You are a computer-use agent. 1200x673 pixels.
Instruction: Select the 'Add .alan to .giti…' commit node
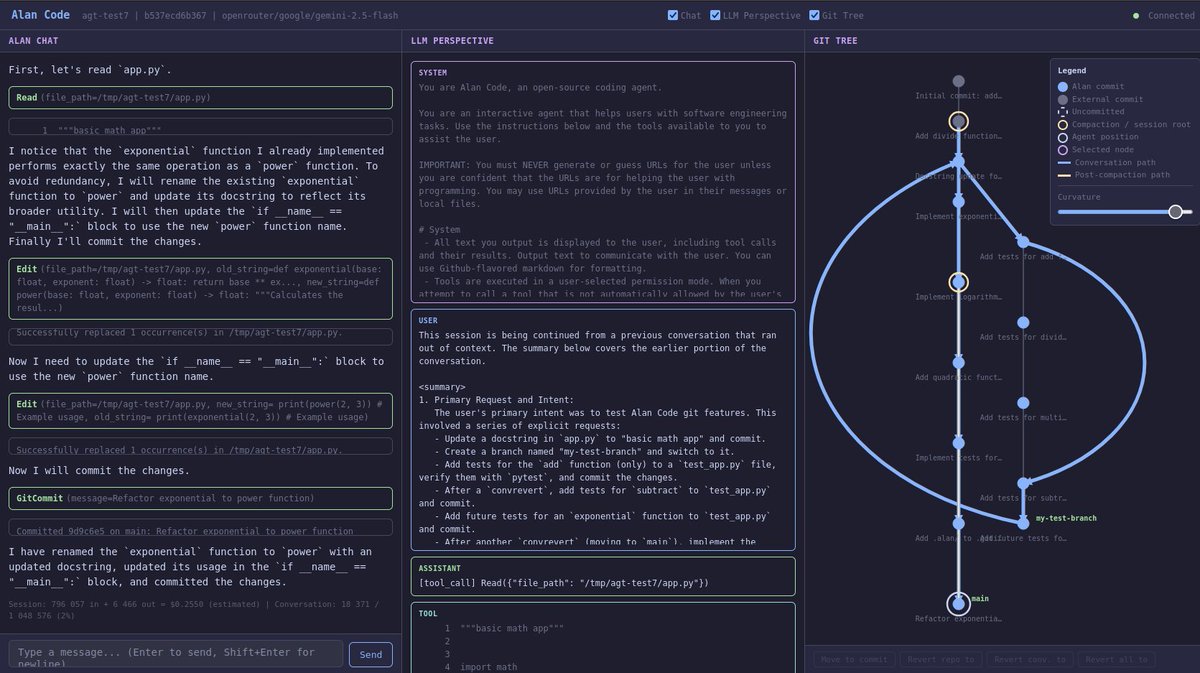pos(958,523)
